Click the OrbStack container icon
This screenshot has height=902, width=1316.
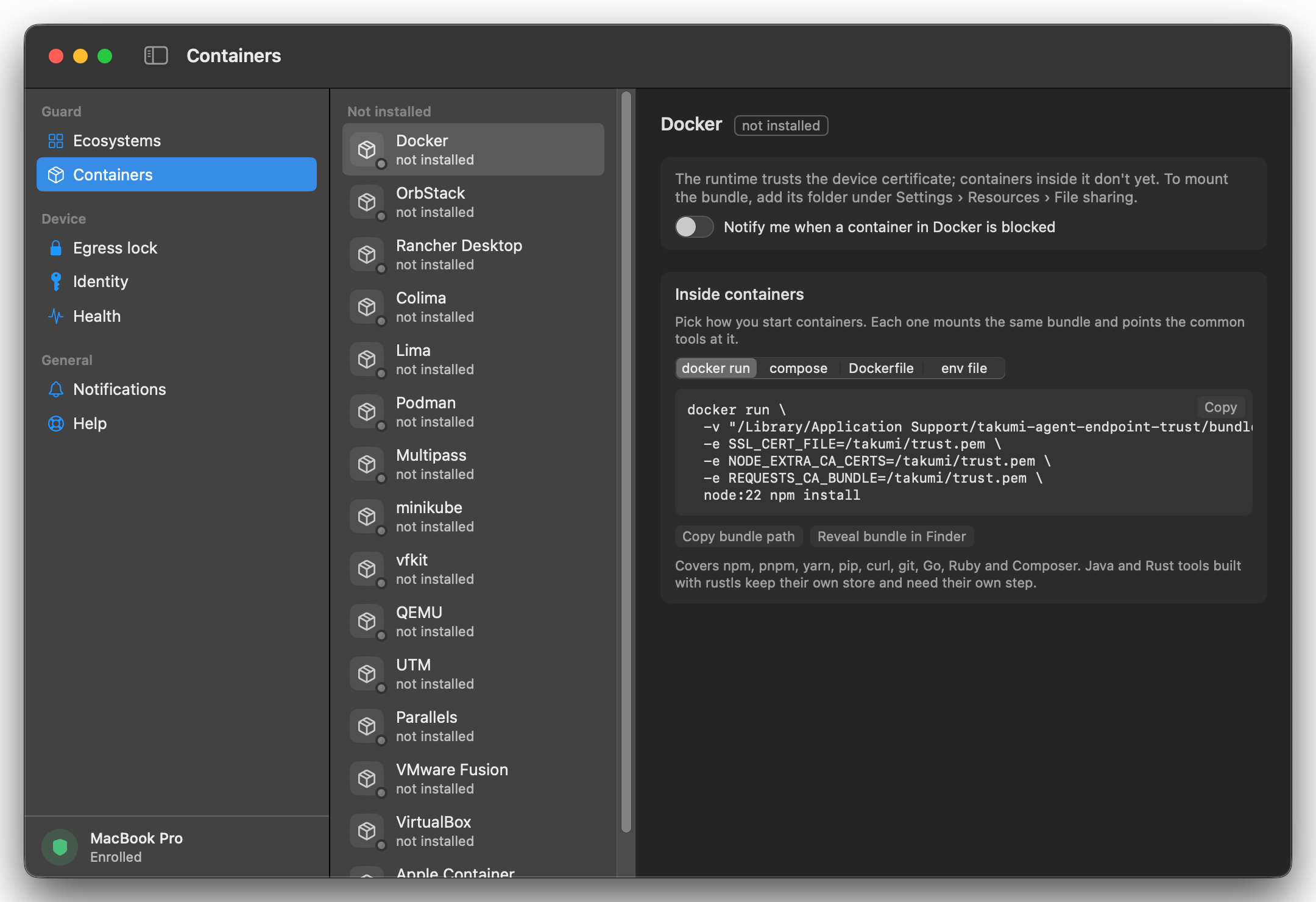[x=367, y=202]
